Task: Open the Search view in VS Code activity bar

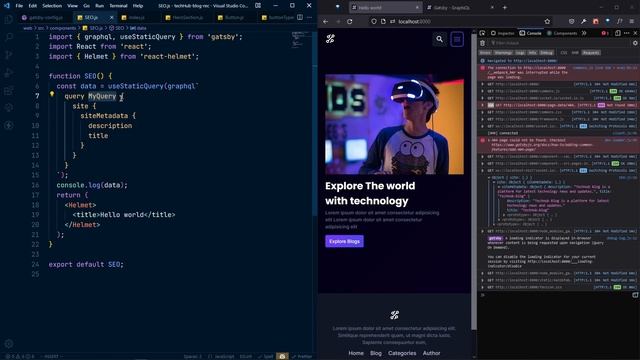Action: point(9,37)
